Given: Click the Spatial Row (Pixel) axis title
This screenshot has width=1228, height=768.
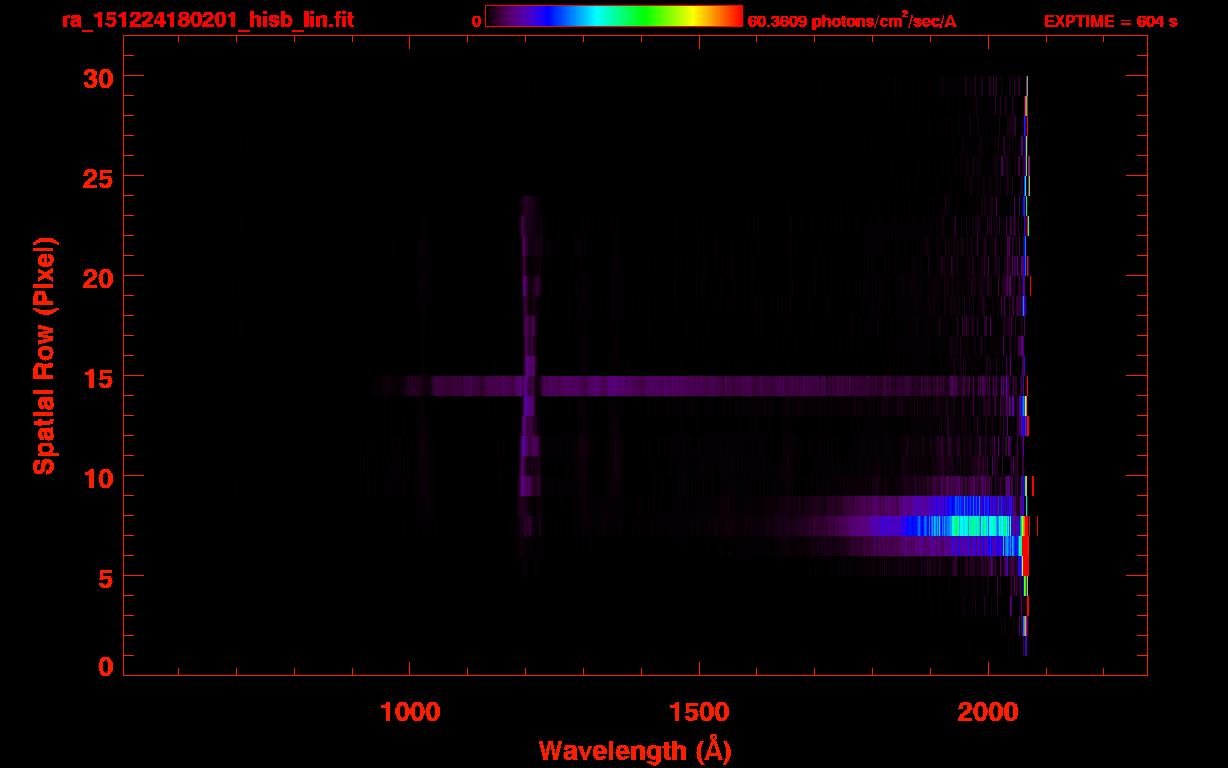Looking at the screenshot, I should pos(44,355).
